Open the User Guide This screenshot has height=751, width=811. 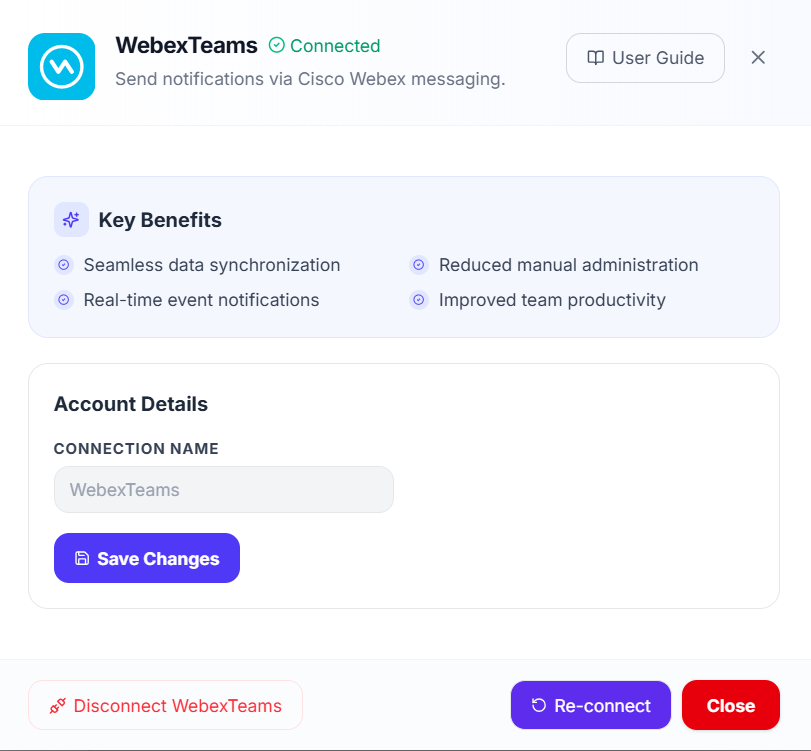pos(645,58)
